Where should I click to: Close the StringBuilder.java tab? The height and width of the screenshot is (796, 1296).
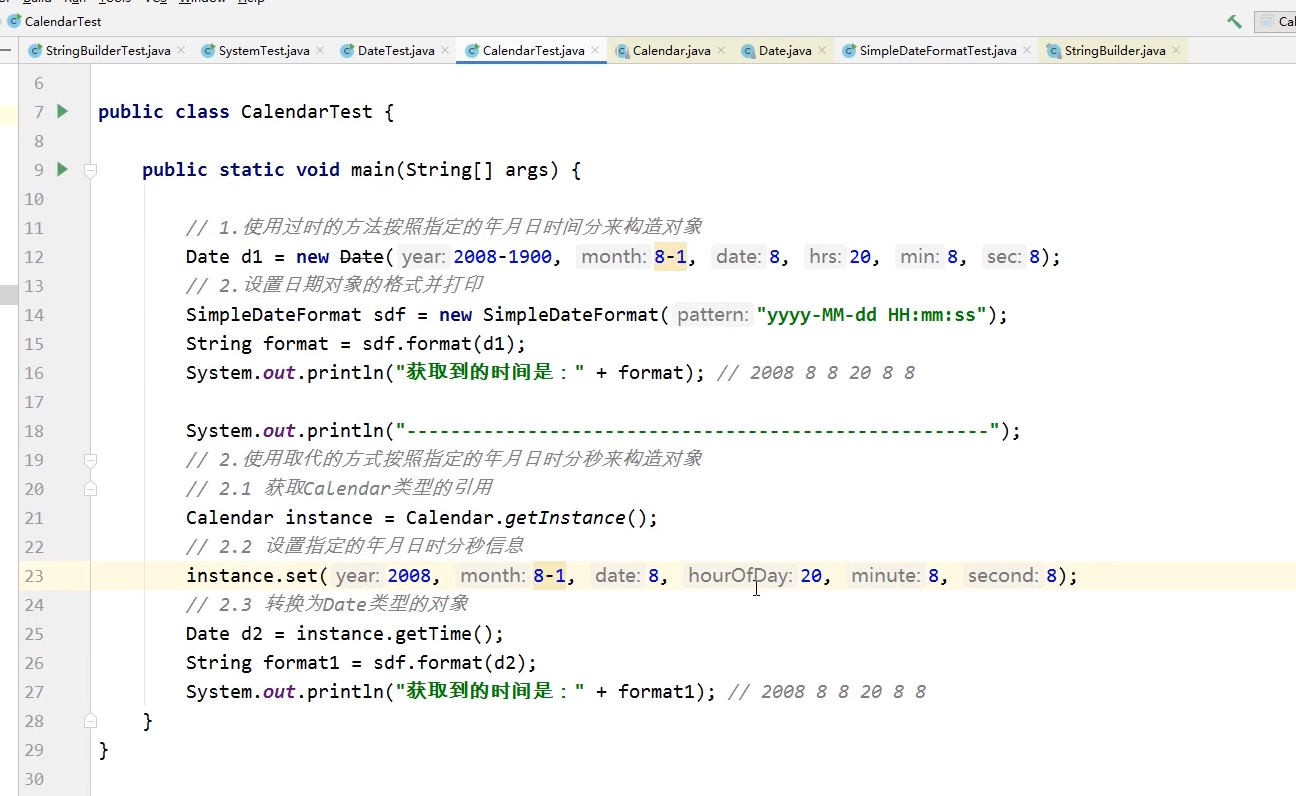click(x=1176, y=50)
